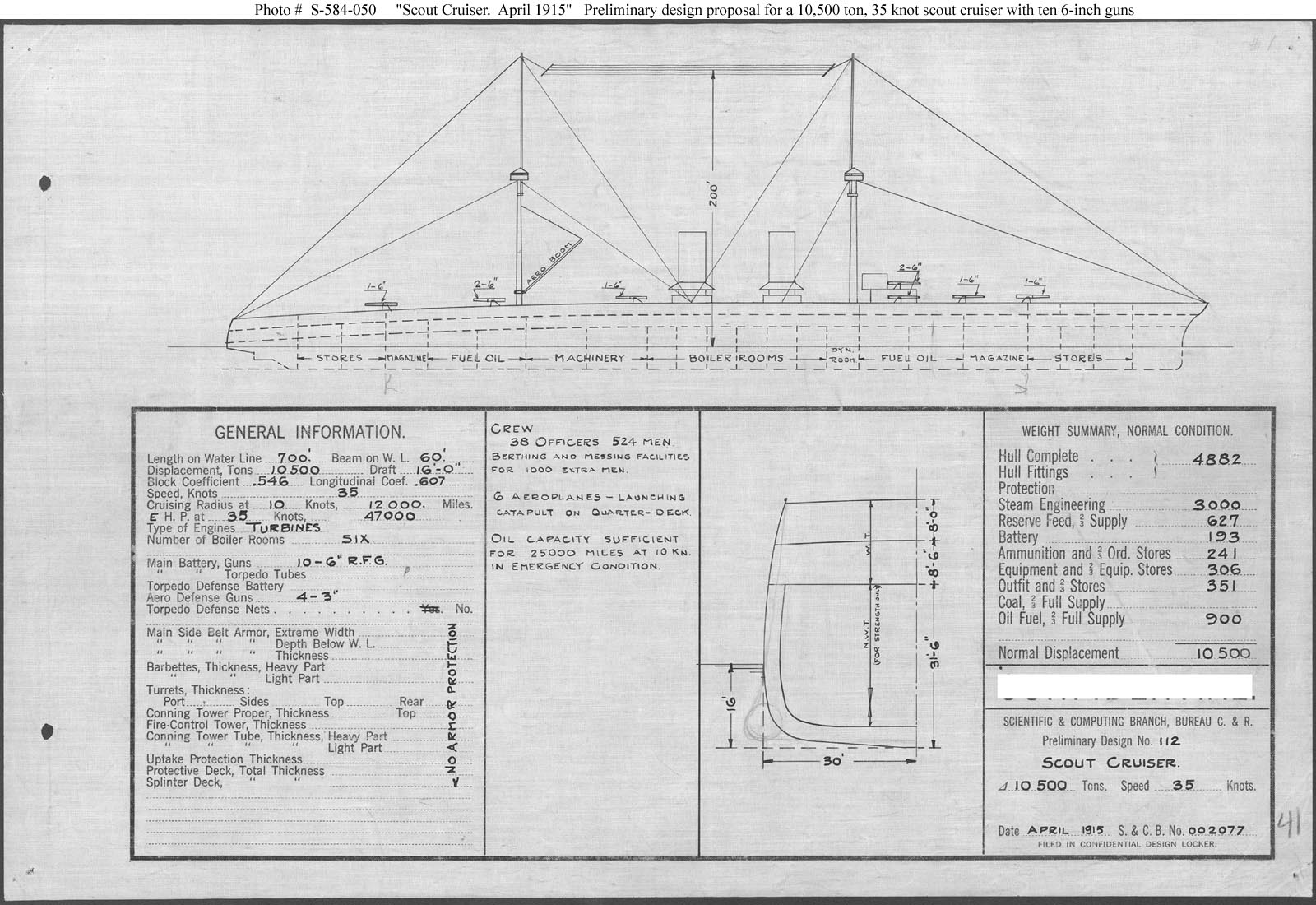This screenshot has height=905, width=1316.
Task: Click the BOILER ROOMS compartment label
Action: click(x=735, y=359)
